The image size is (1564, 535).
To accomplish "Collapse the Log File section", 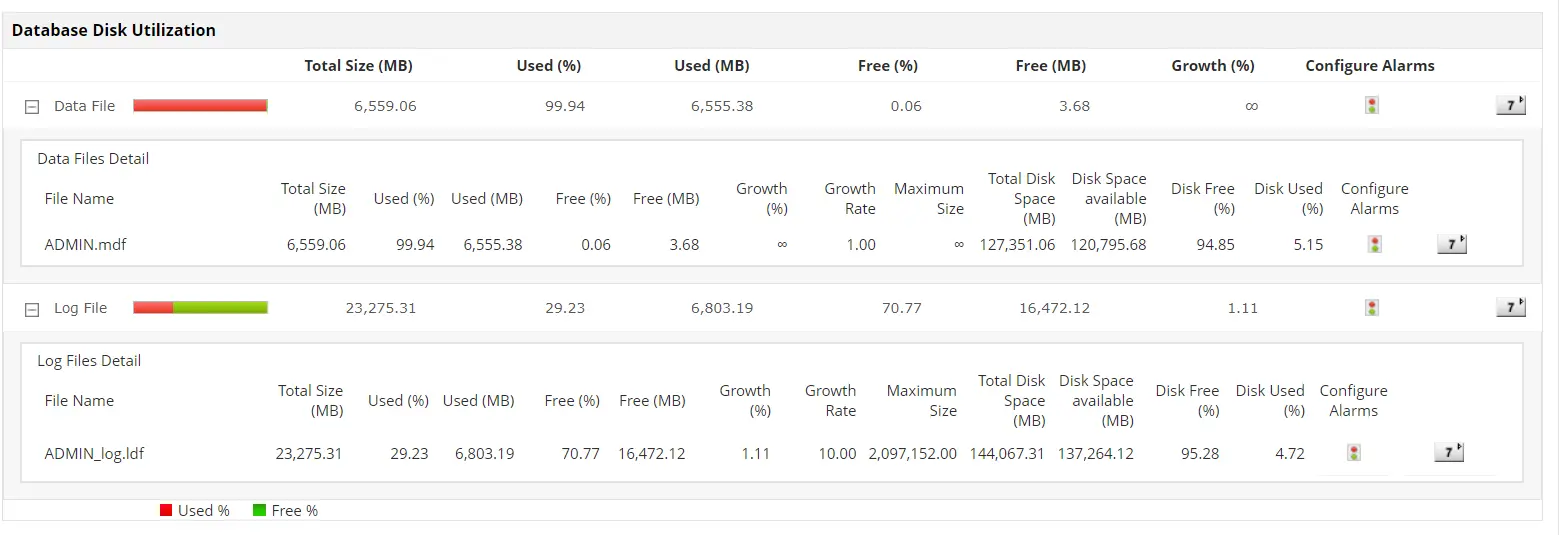I will click(32, 309).
